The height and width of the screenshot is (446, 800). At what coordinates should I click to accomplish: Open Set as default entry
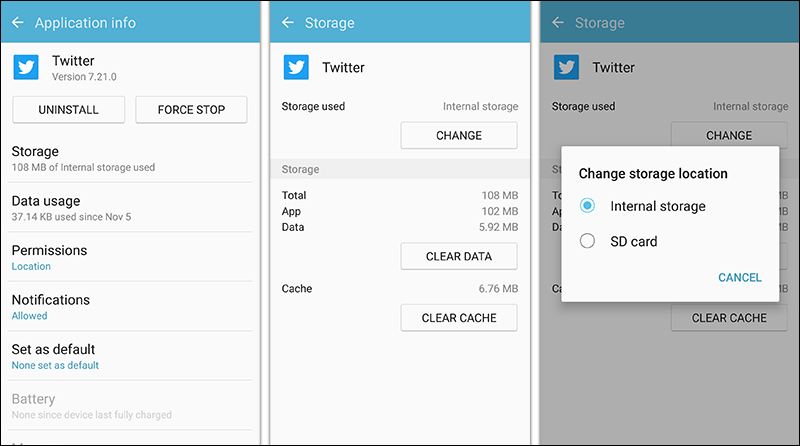pos(130,357)
